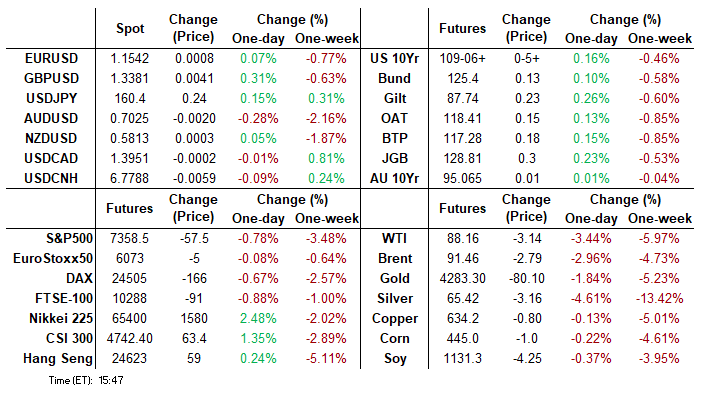The height and width of the screenshot is (397, 716).
Task: Select the US 10Yr futures value 109-06+
Action: (x=463, y=58)
